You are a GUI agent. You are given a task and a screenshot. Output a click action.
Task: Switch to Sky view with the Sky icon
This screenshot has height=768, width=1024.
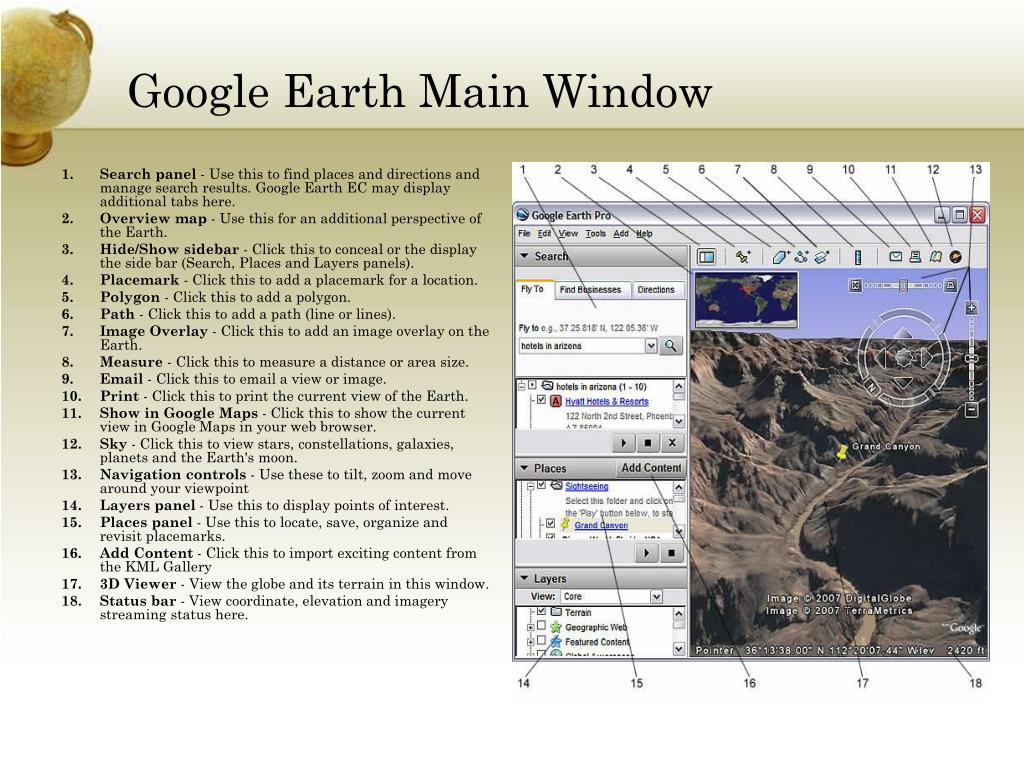click(x=955, y=257)
